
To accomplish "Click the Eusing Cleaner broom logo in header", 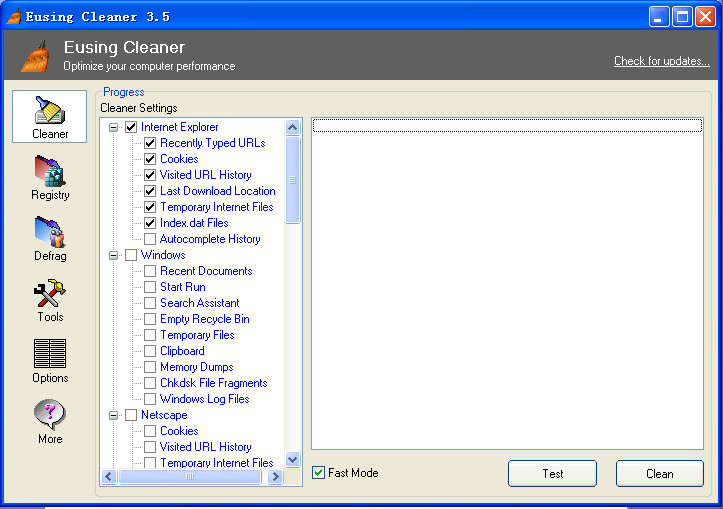I will 36,57.
